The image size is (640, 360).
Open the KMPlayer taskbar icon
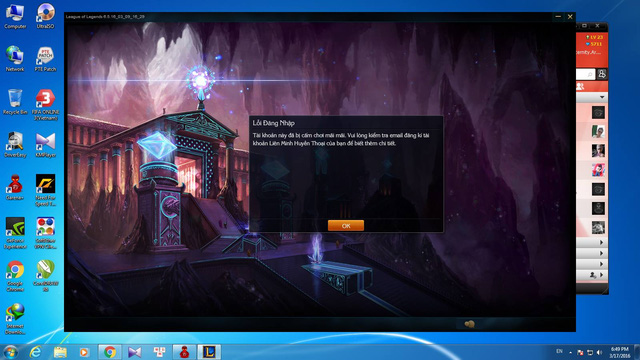(134, 352)
